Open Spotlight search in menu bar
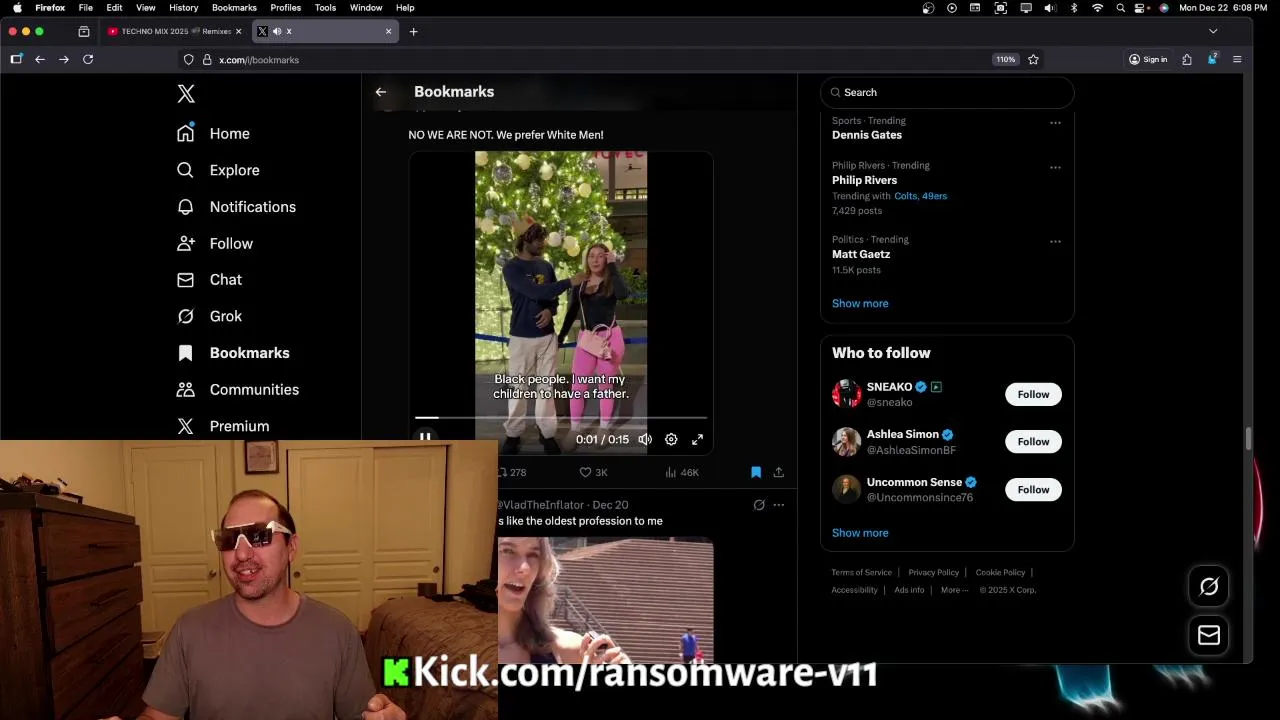1280x720 pixels. pos(1120,8)
